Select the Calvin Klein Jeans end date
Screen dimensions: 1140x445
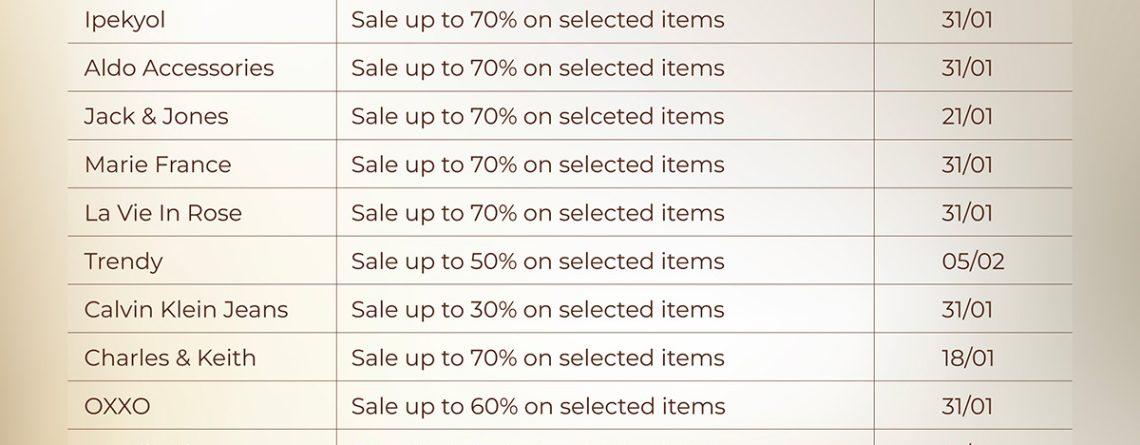pyautogui.click(x=967, y=310)
